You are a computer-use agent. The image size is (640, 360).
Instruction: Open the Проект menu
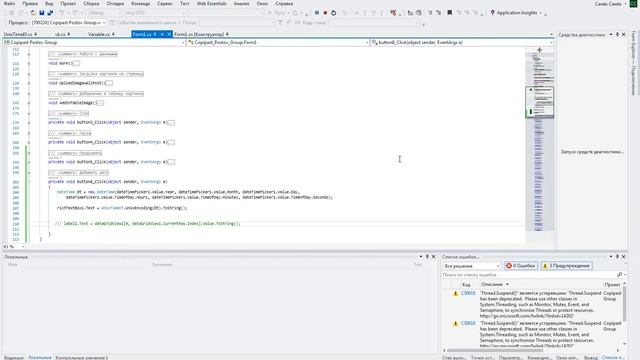click(x=68, y=3)
